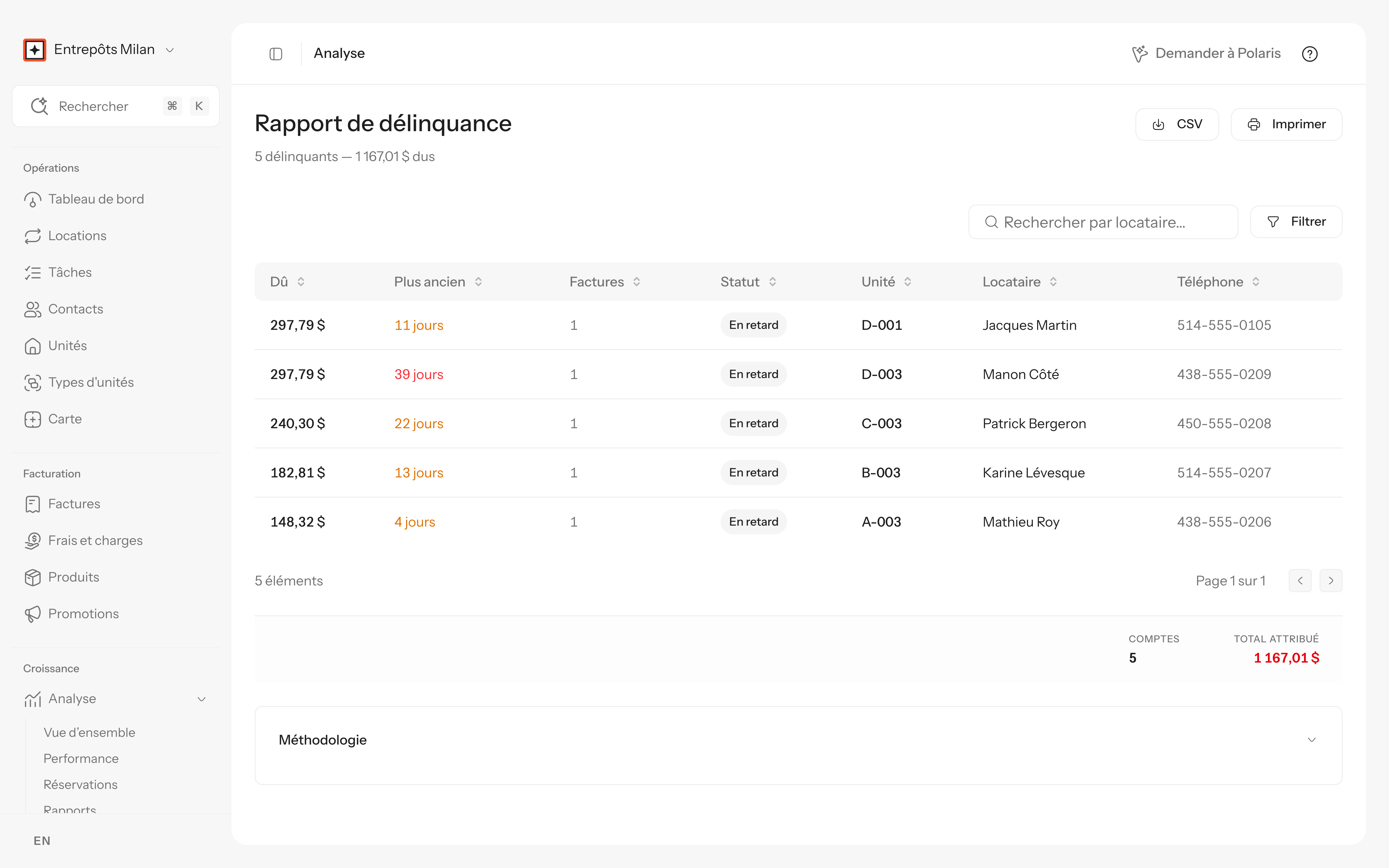
Task: Click the Factures receipt icon
Action: click(x=33, y=504)
